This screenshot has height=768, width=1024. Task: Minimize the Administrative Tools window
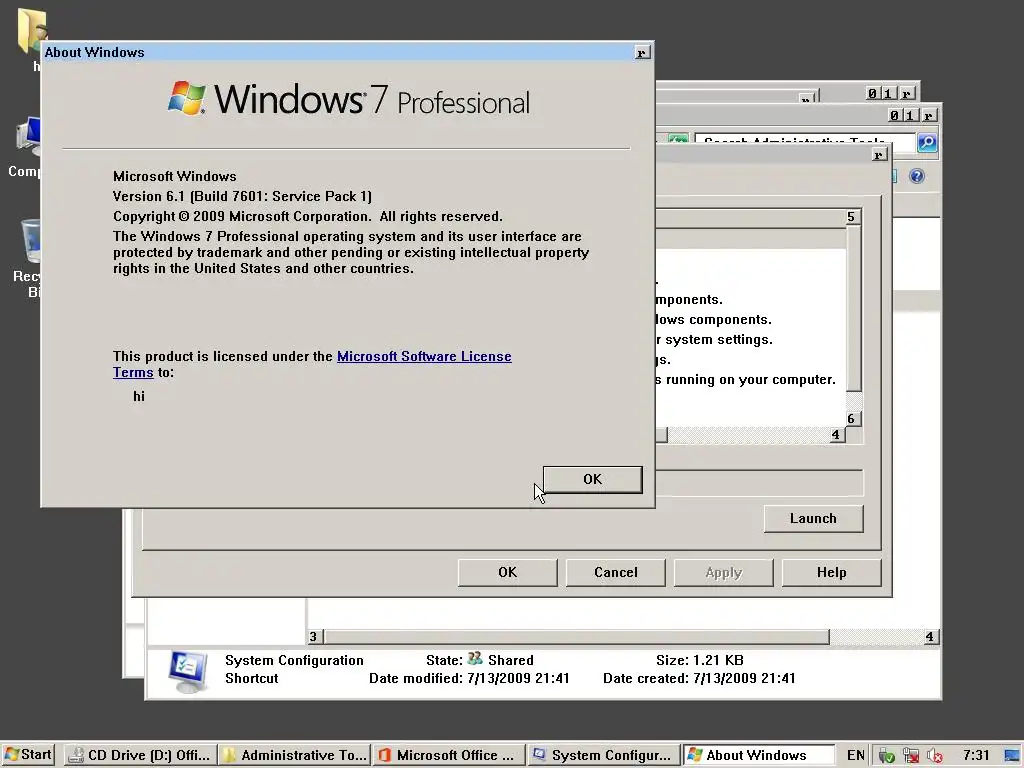pos(895,116)
